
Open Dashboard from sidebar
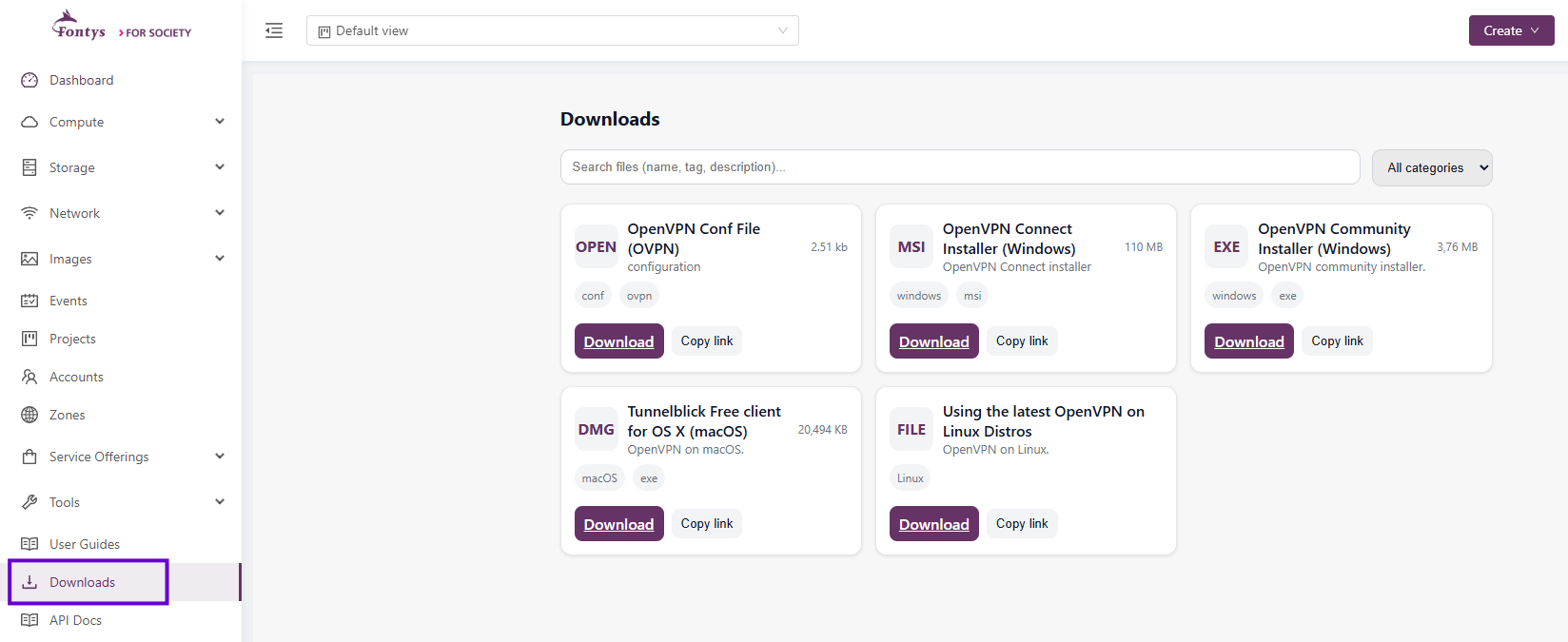[x=121, y=80]
